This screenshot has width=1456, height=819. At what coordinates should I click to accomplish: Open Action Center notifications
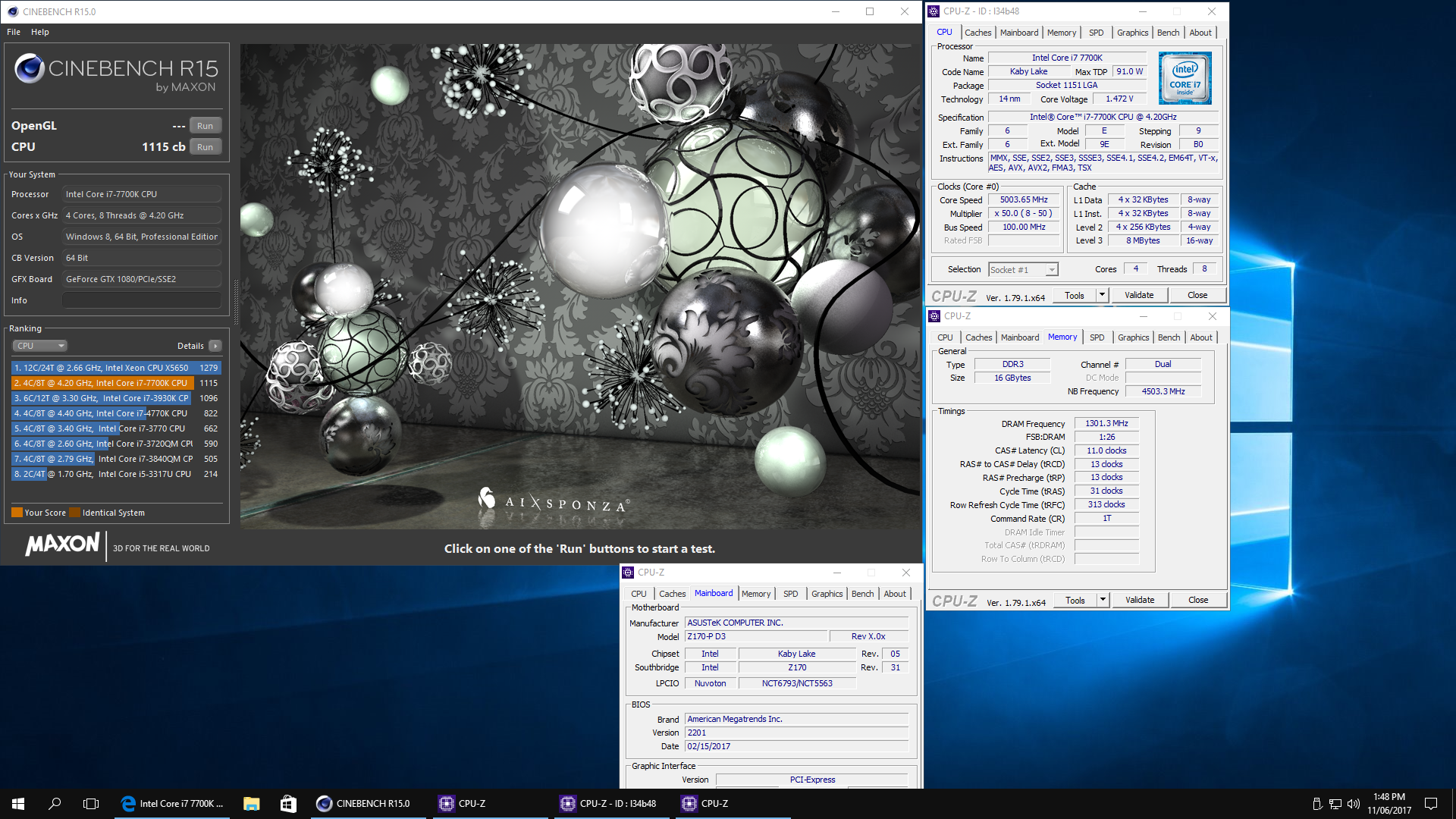pyautogui.click(x=1431, y=804)
